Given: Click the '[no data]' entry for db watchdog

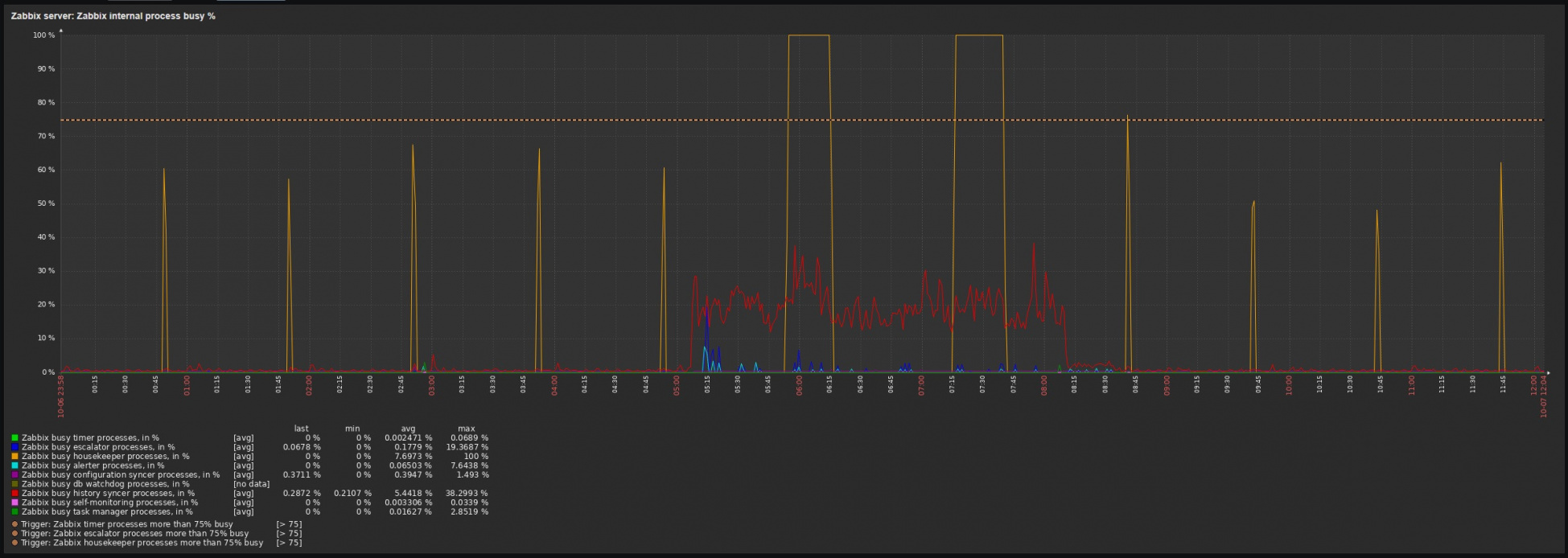Looking at the screenshot, I should point(251,484).
